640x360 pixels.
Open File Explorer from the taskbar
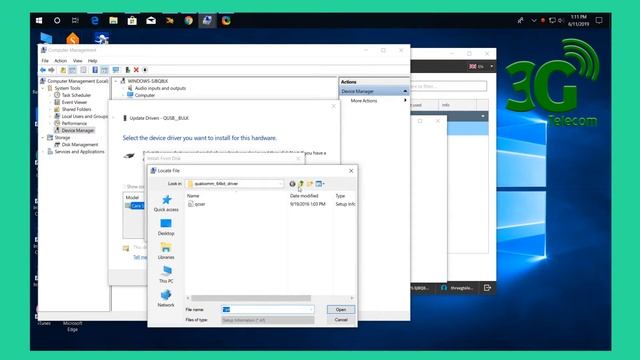click(113, 20)
